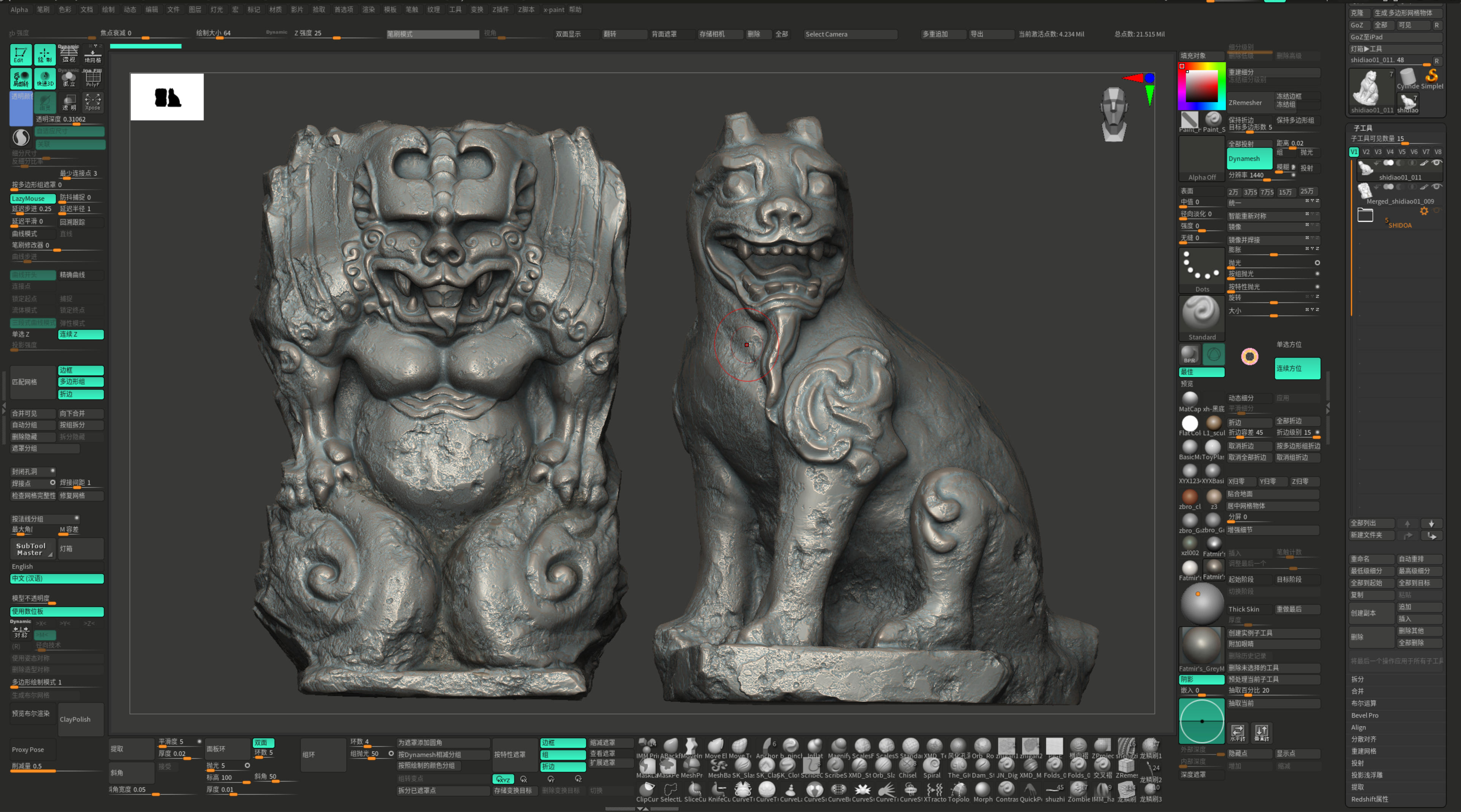This screenshot has height=812, width=1461.
Task: Expand the Bevel Pro section
Action: (x=1365, y=715)
